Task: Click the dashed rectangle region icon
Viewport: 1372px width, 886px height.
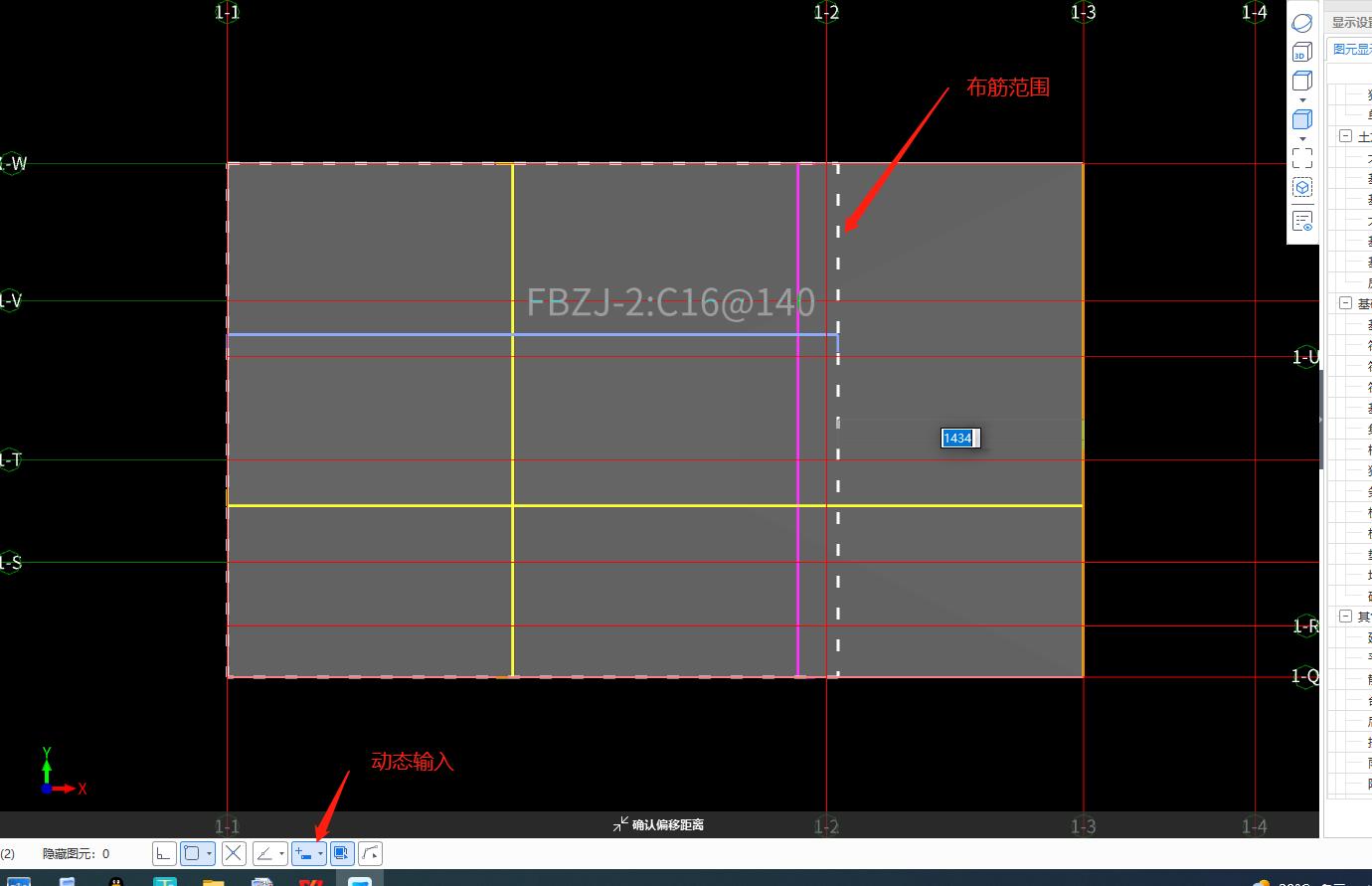Action: coord(1302,158)
